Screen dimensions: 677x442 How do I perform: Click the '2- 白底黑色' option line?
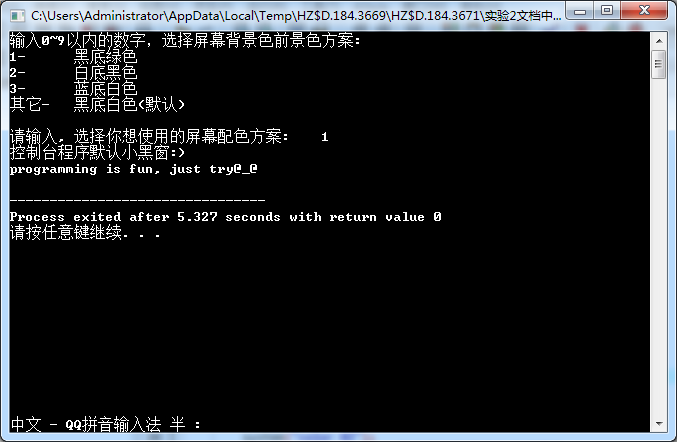pos(73,72)
